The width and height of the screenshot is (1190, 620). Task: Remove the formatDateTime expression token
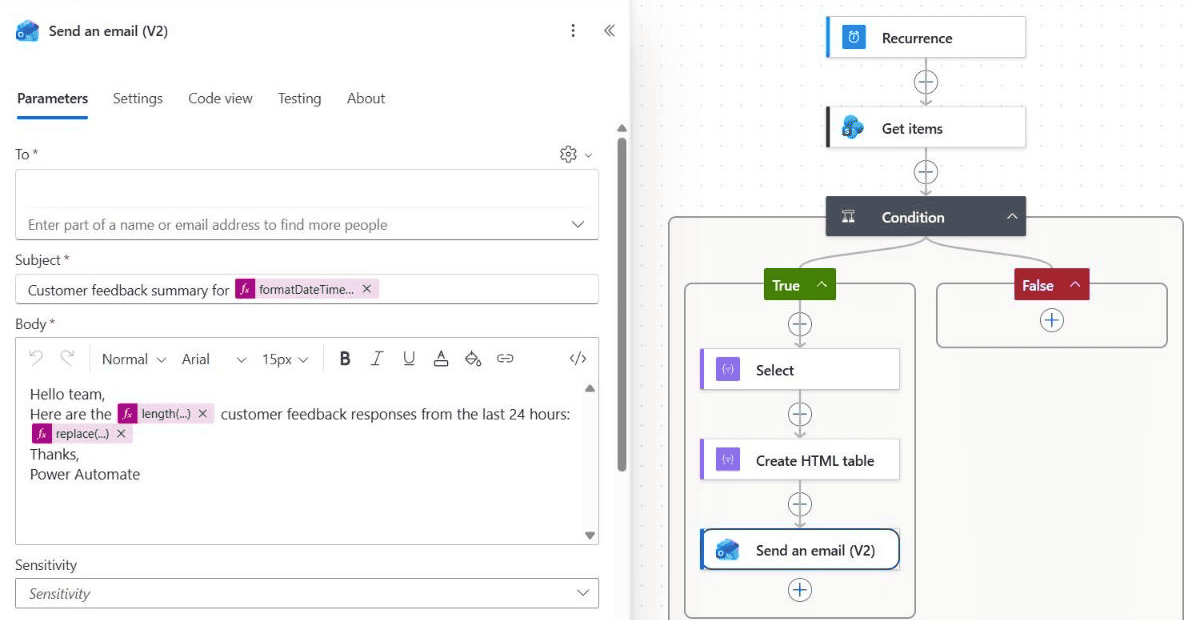coord(367,289)
